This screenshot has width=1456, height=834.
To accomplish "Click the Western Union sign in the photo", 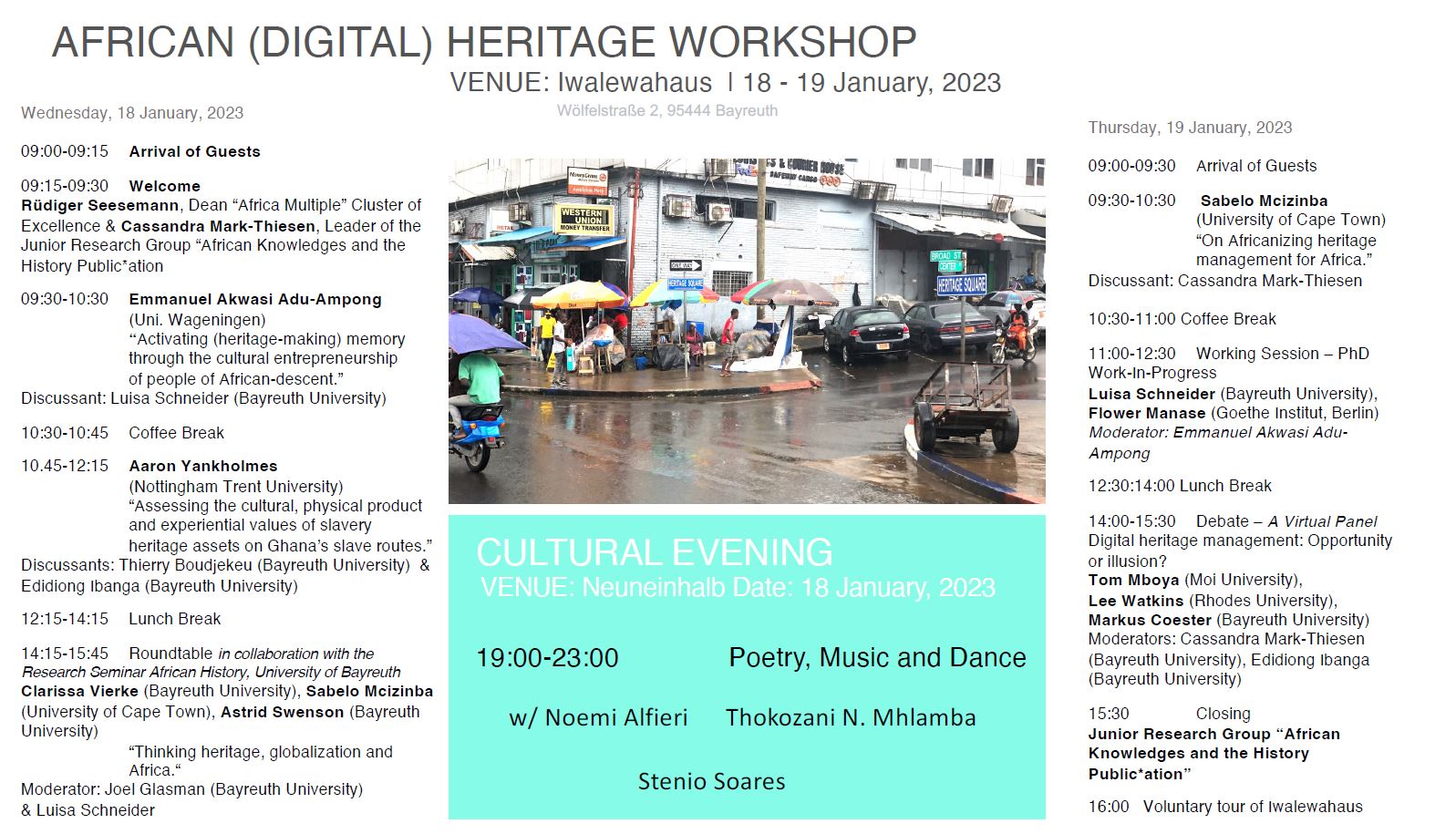I will point(584,218).
